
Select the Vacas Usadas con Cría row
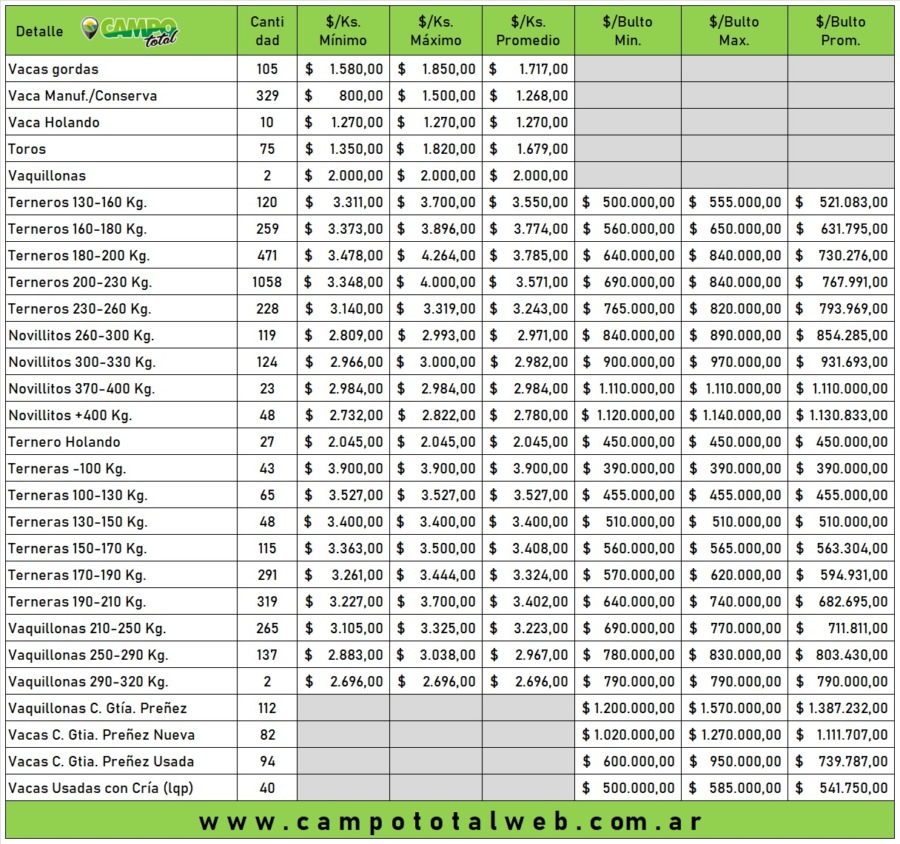coord(100,788)
